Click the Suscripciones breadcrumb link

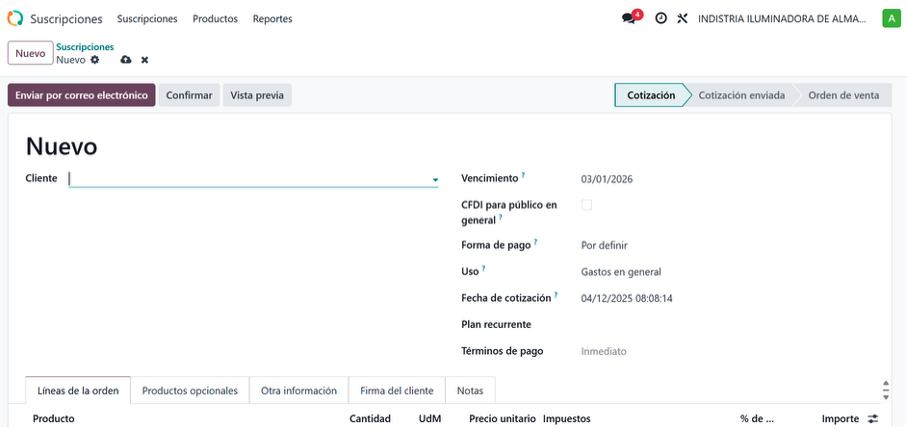(x=85, y=47)
